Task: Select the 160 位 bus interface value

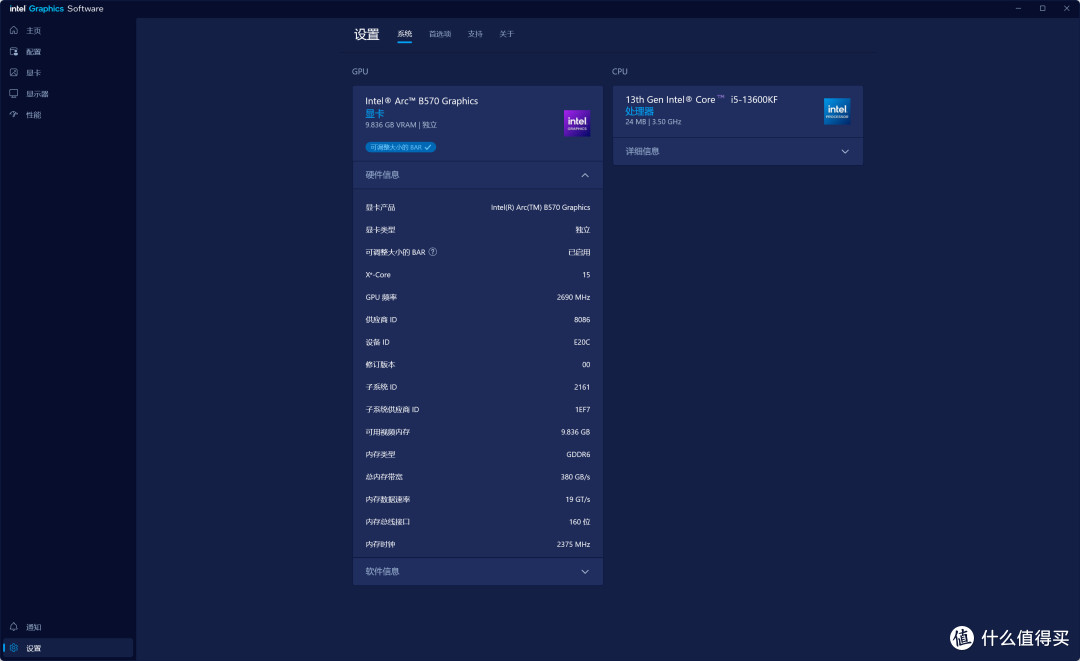Action: click(x=579, y=522)
